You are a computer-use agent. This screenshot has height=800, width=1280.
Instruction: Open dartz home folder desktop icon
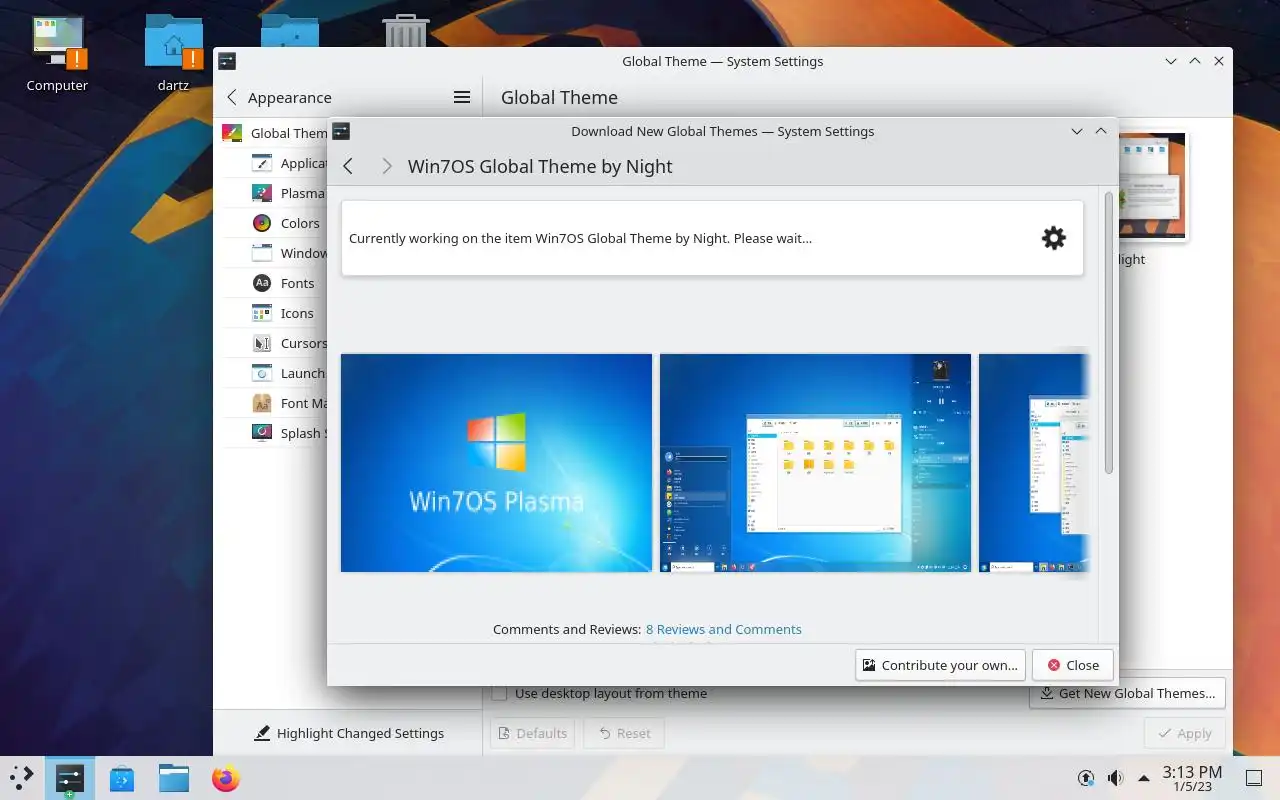pos(174,55)
